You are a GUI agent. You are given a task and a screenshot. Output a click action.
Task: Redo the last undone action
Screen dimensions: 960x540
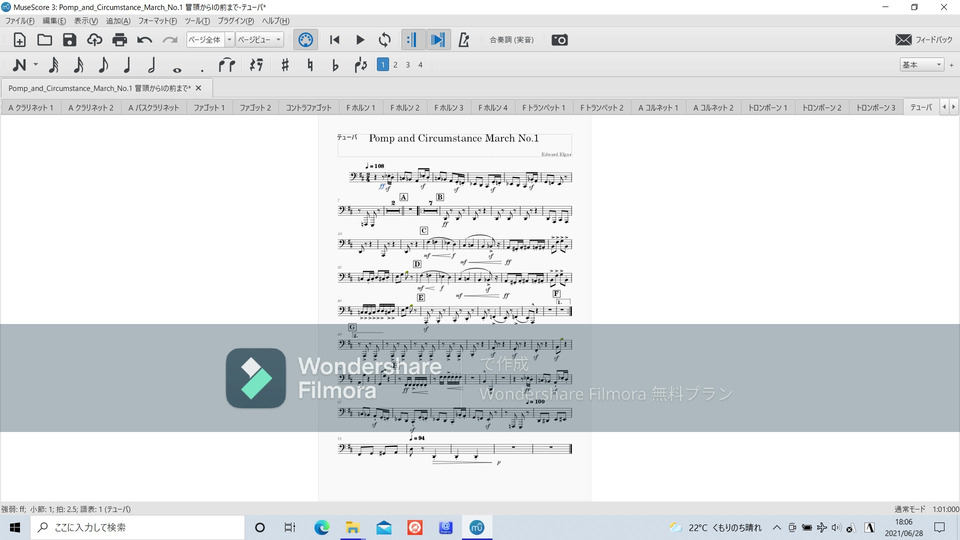170,40
